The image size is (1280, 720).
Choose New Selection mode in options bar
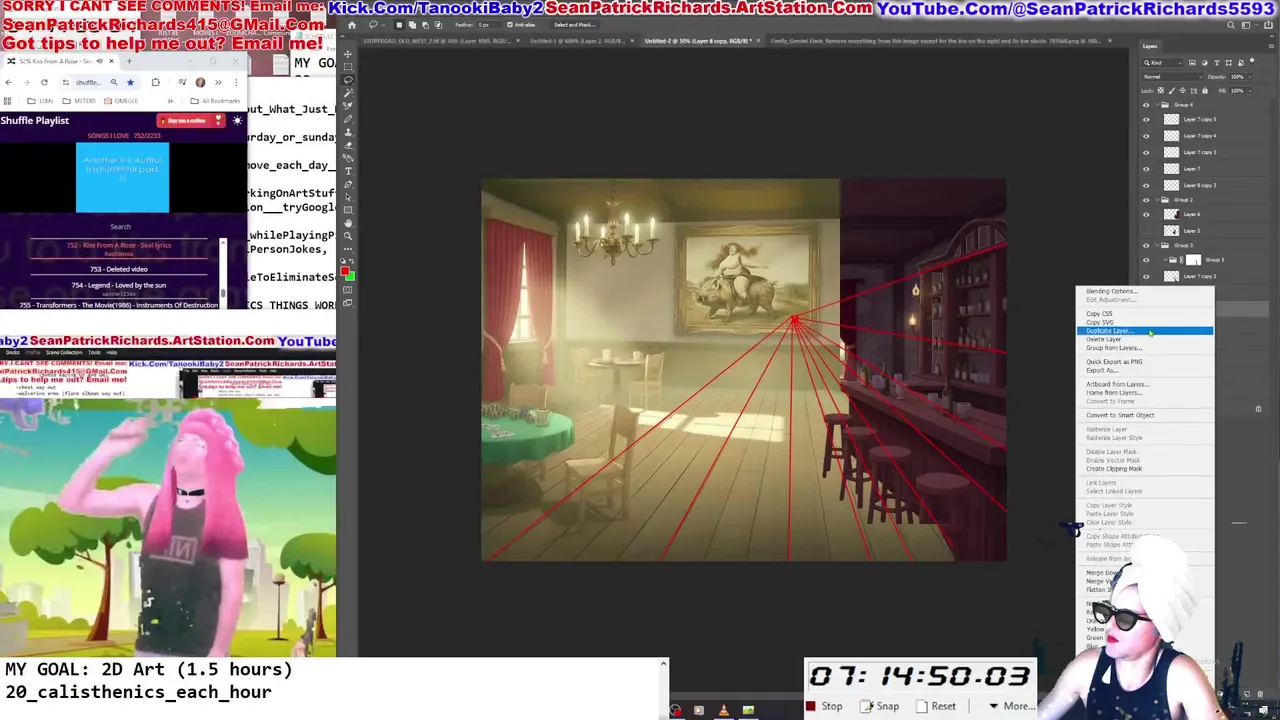[399, 25]
